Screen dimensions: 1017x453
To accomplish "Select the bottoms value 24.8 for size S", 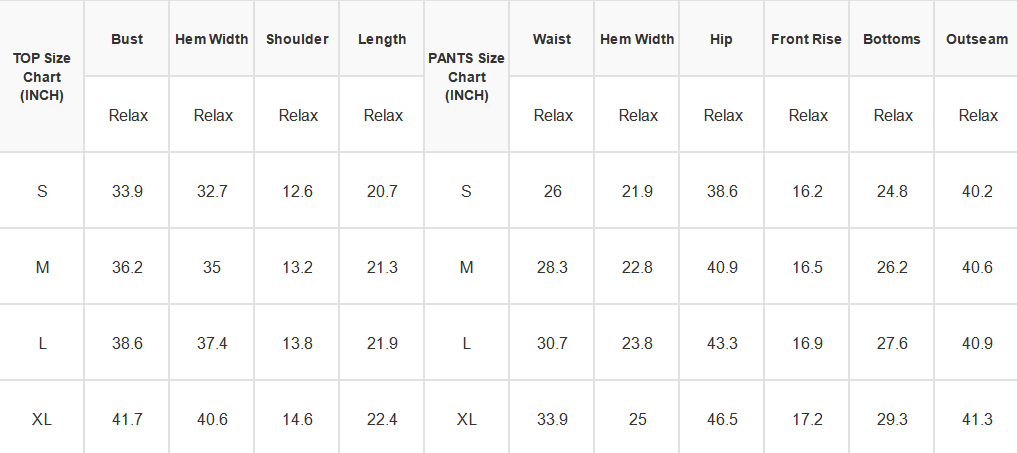I will [x=891, y=191].
